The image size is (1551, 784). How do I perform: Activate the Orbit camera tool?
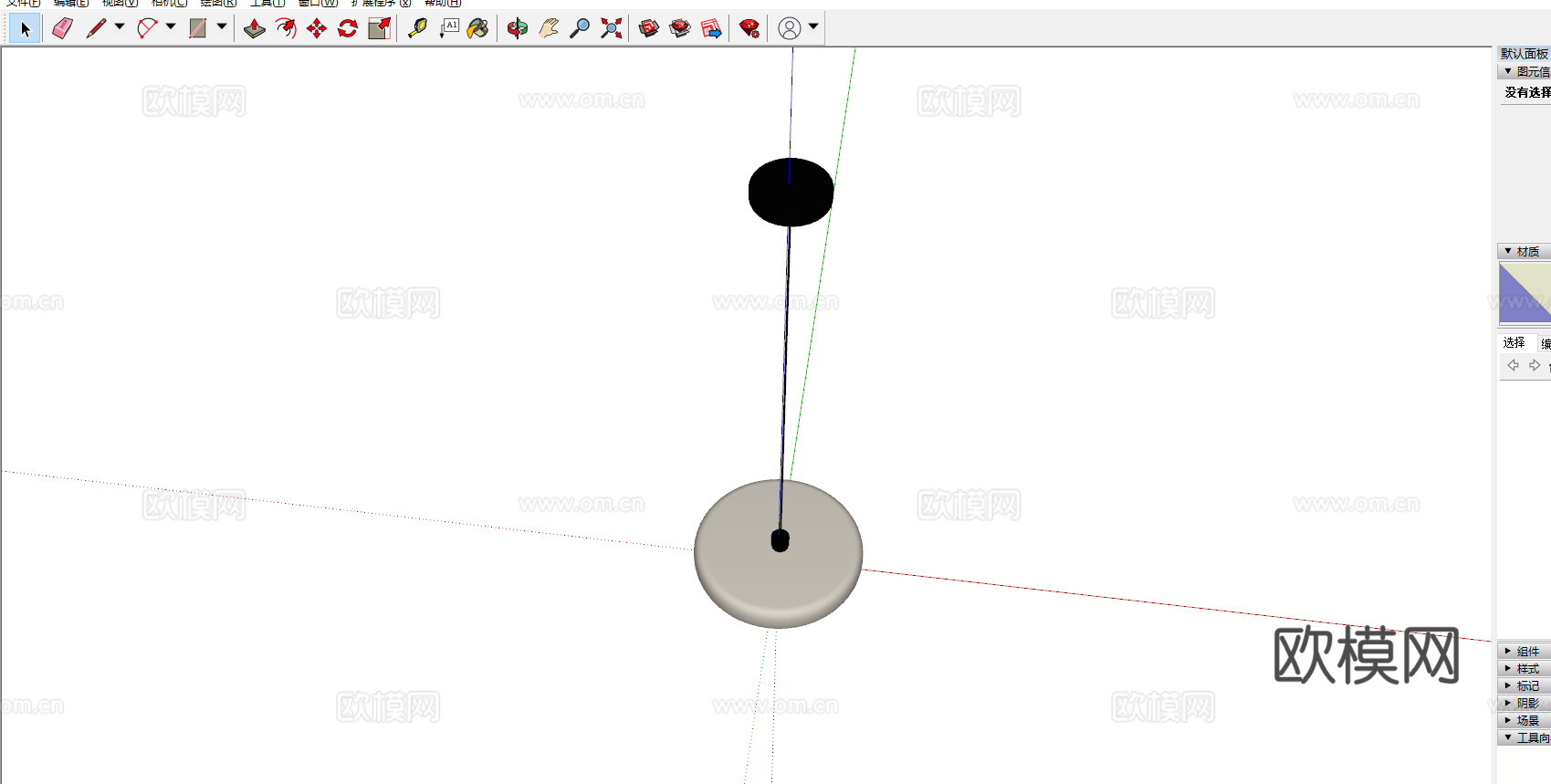pos(518,29)
